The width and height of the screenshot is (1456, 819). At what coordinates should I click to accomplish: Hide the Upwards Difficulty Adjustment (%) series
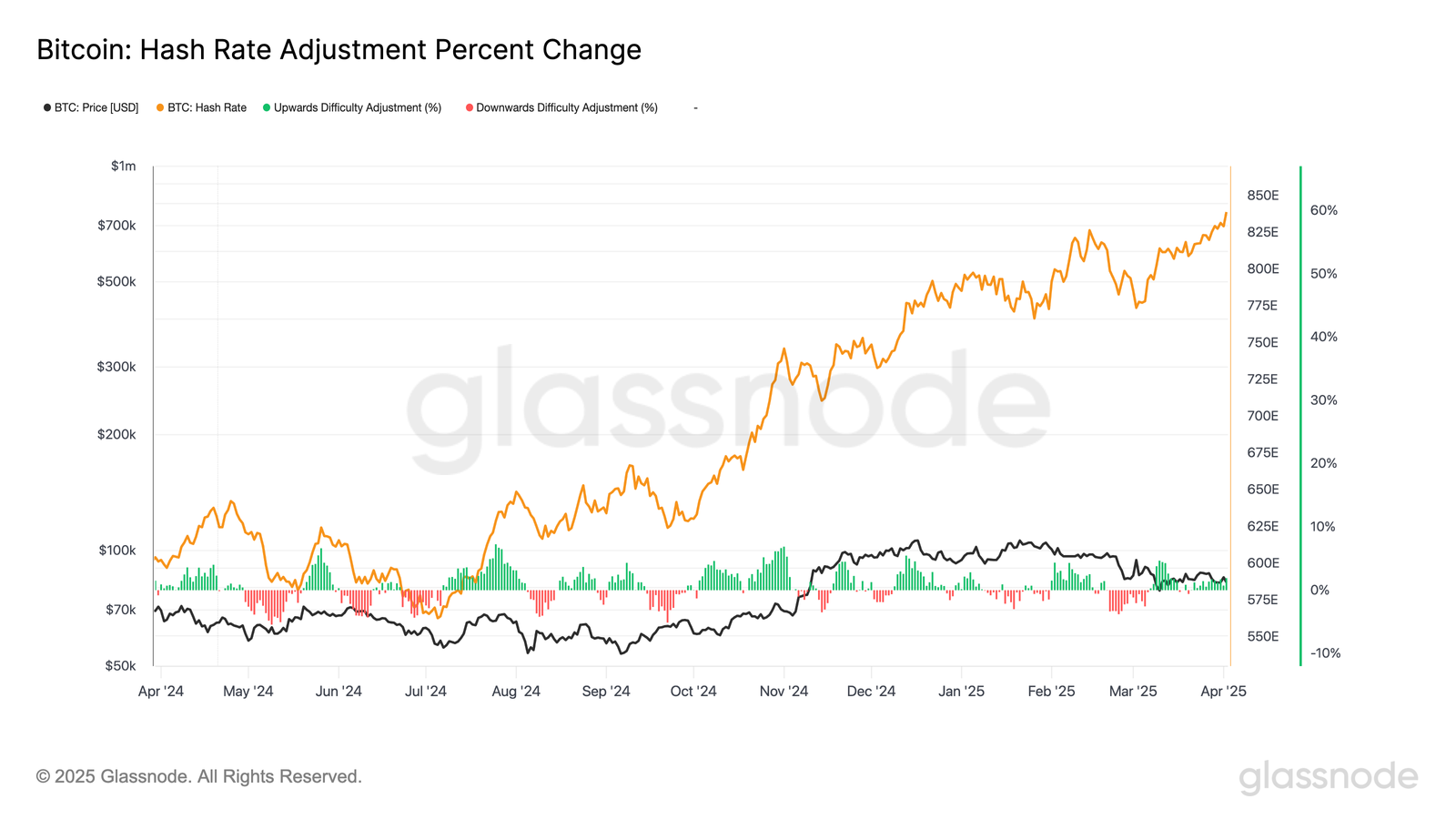click(358, 108)
